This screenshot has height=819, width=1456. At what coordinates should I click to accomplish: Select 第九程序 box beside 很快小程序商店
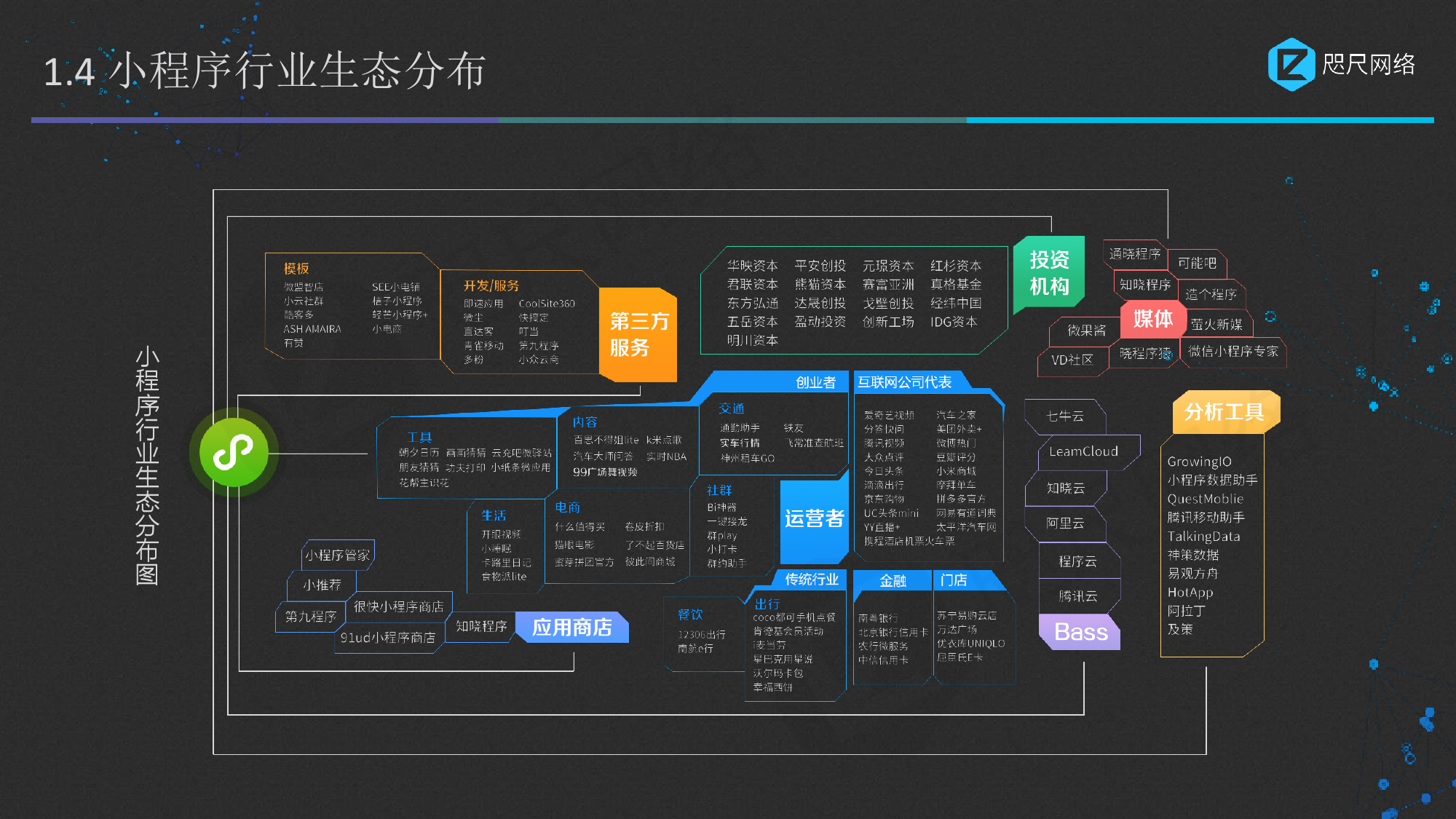311,617
